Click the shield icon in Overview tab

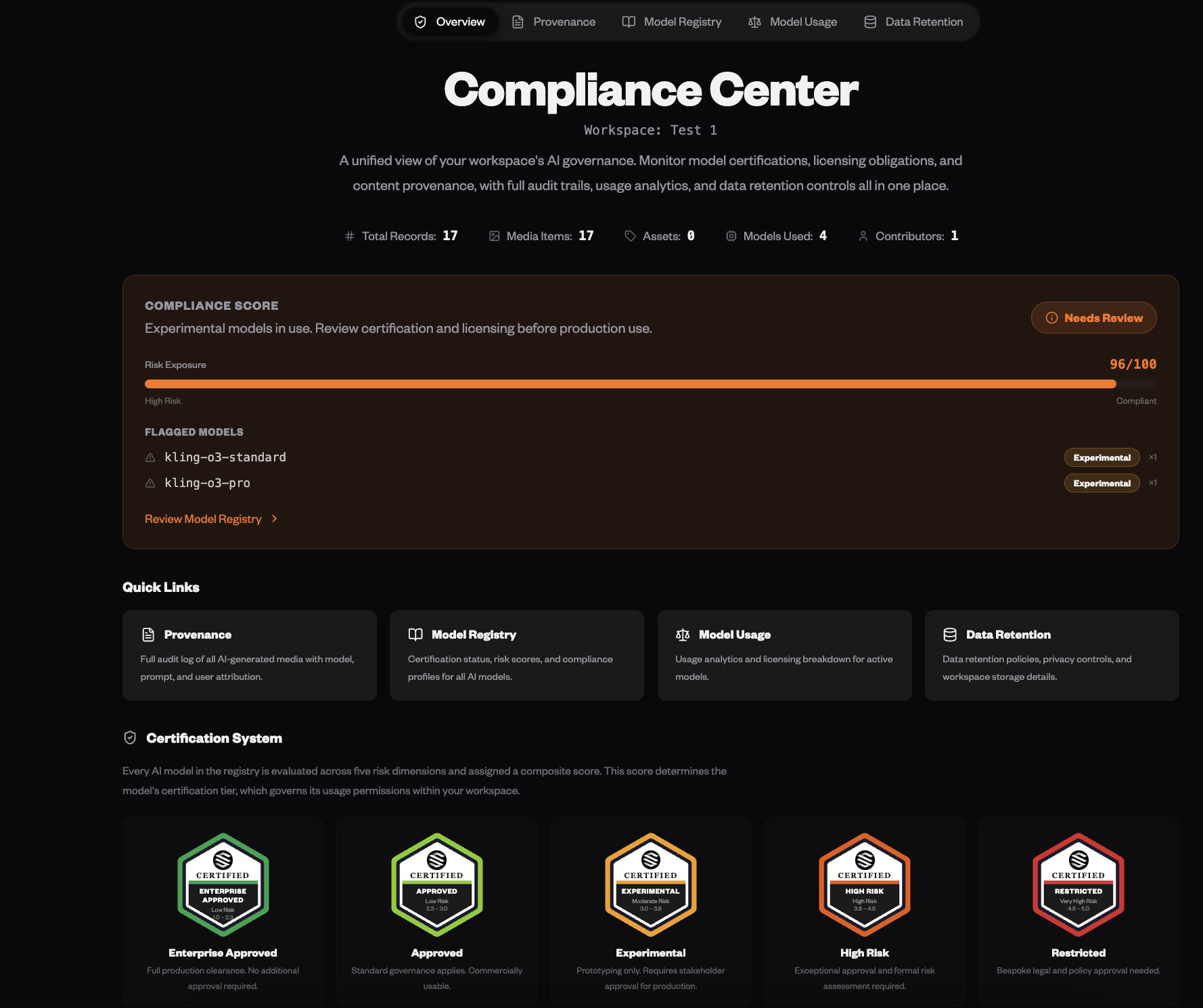[x=420, y=22]
